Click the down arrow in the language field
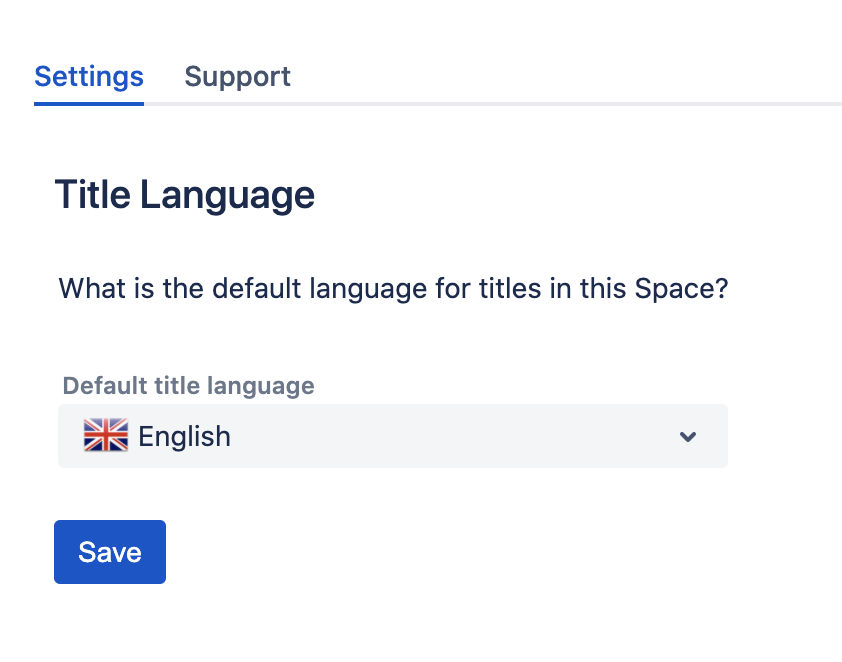This screenshot has width=842, height=662. tap(687, 436)
